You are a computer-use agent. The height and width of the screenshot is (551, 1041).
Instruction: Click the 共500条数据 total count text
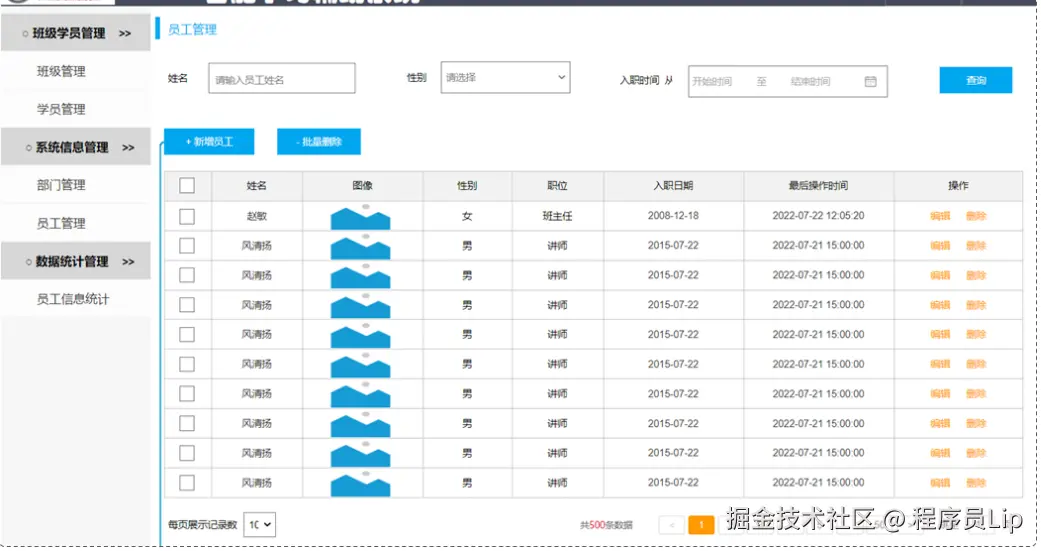click(606, 525)
